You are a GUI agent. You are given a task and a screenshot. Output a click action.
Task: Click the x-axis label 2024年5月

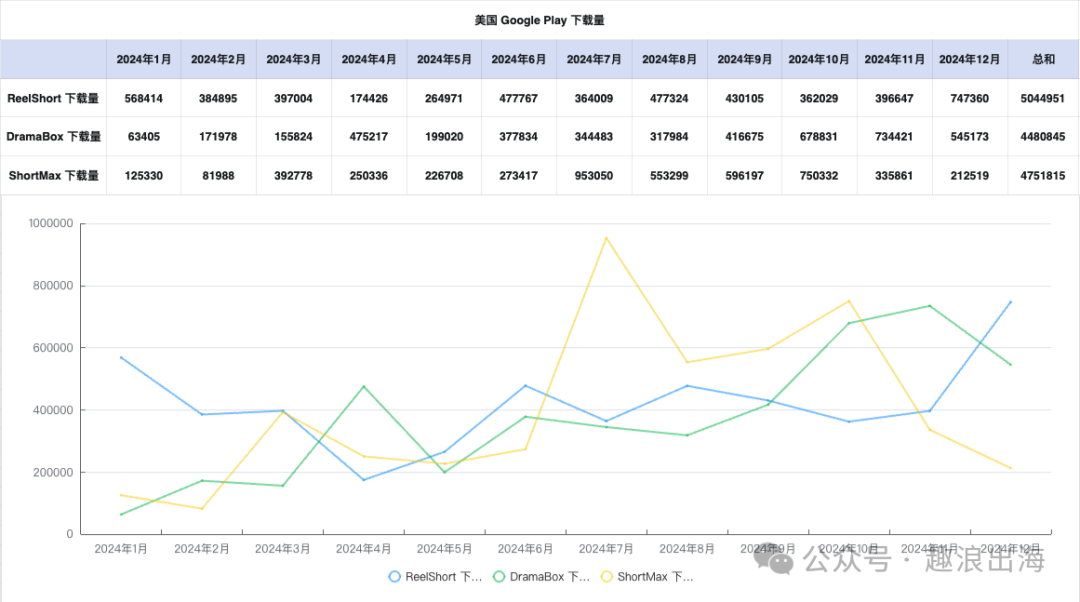click(444, 549)
